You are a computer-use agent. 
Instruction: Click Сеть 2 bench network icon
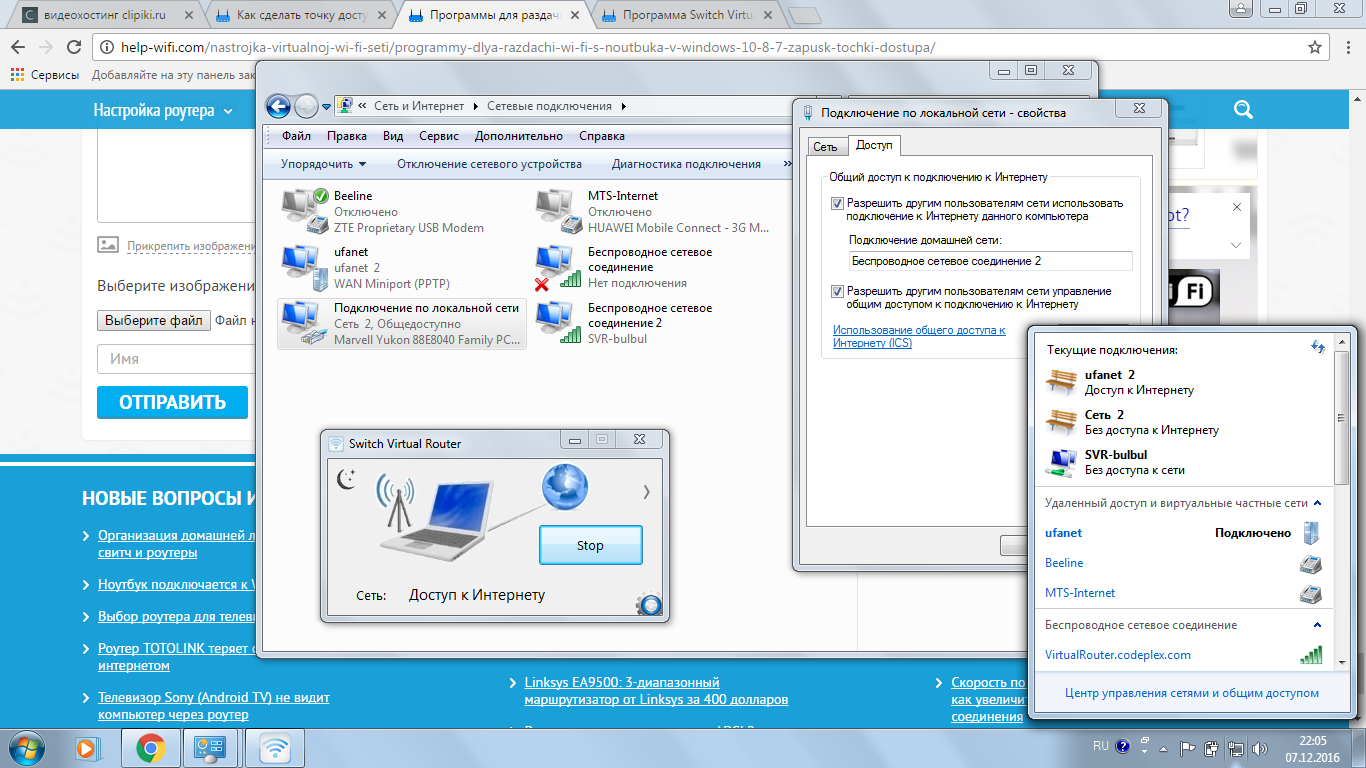coord(1061,422)
